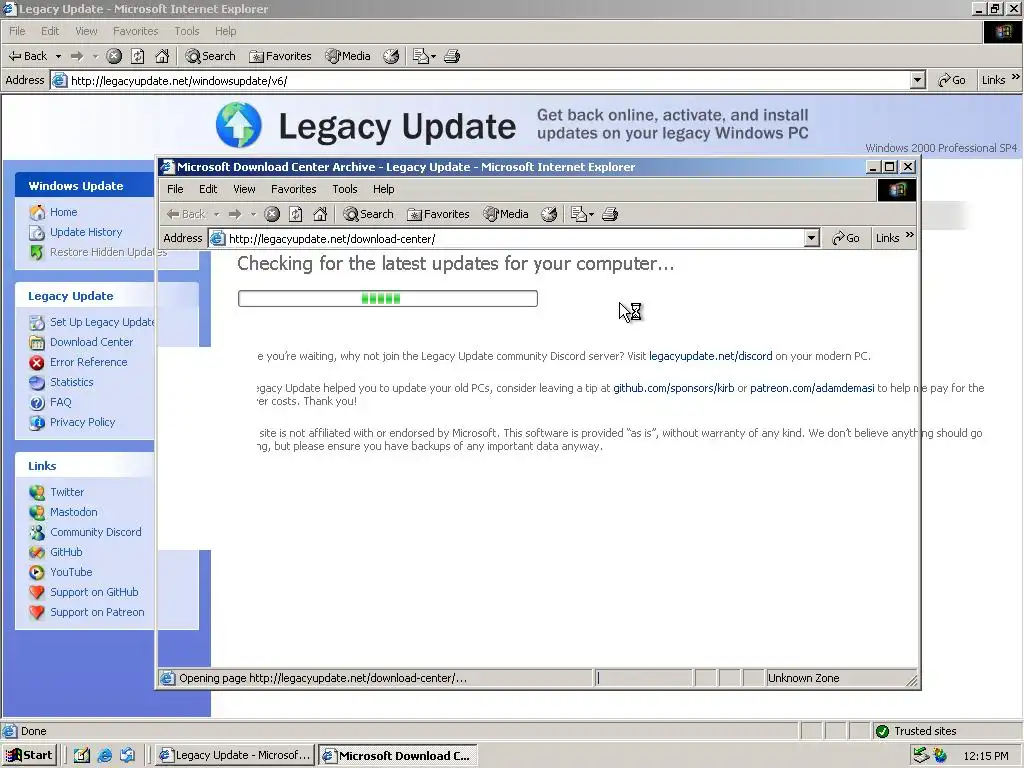Open Statistics sidebar link
Screen dimensions: 1024x768
click(x=72, y=382)
